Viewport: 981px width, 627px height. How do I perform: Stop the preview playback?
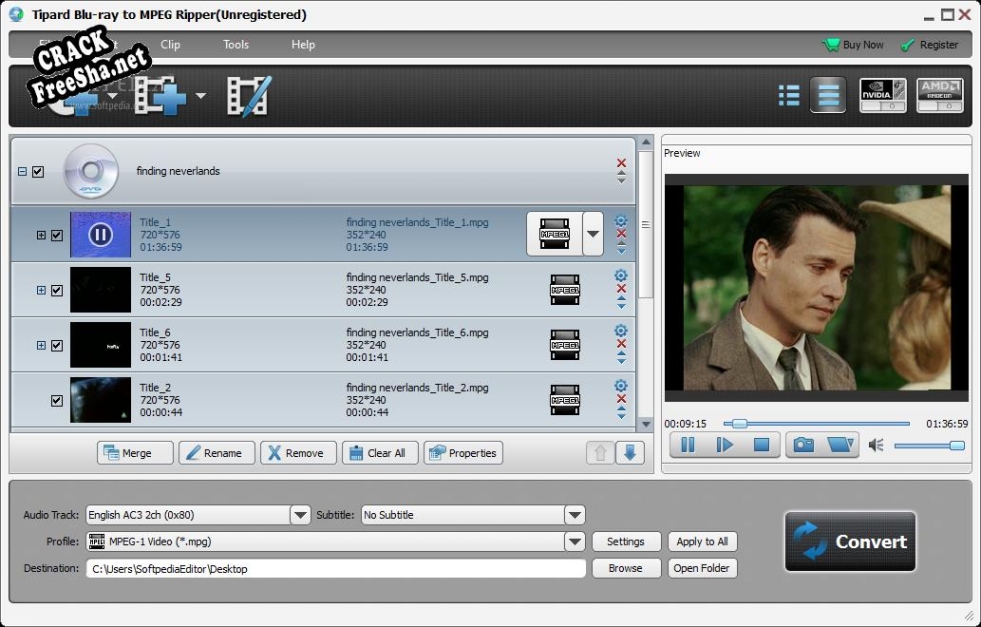(x=761, y=445)
